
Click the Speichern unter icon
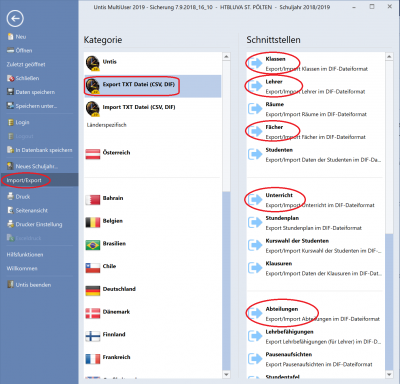tap(10, 106)
